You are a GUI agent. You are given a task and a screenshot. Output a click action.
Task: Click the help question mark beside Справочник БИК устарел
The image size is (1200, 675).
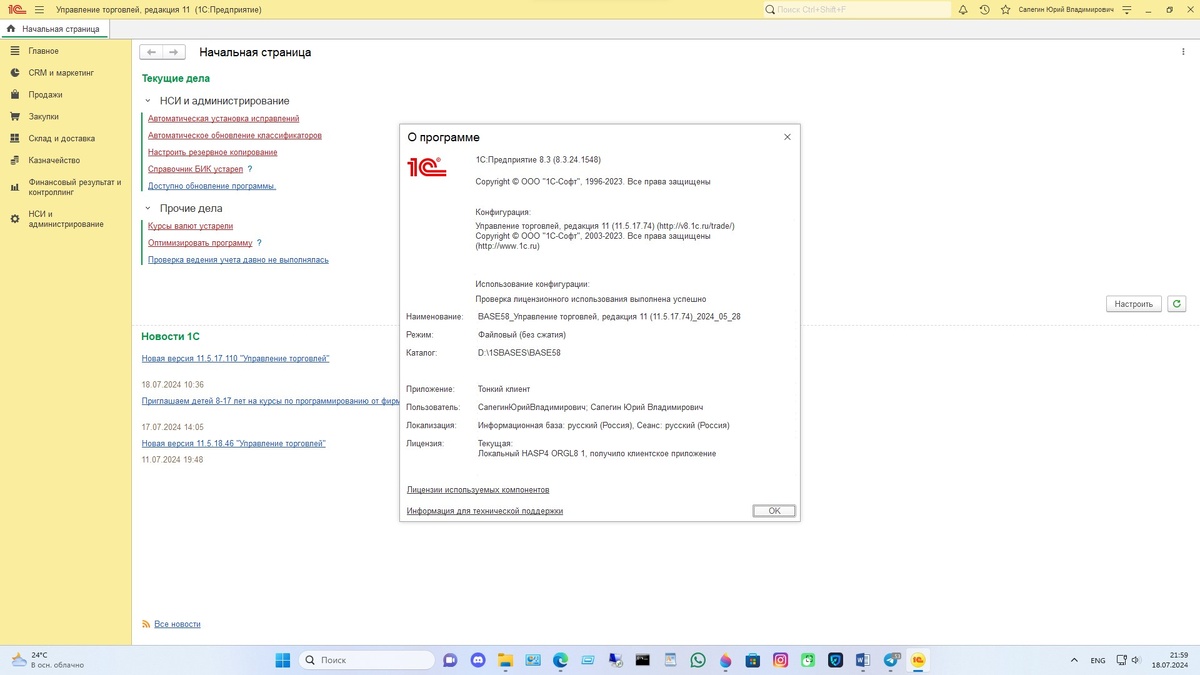point(250,169)
